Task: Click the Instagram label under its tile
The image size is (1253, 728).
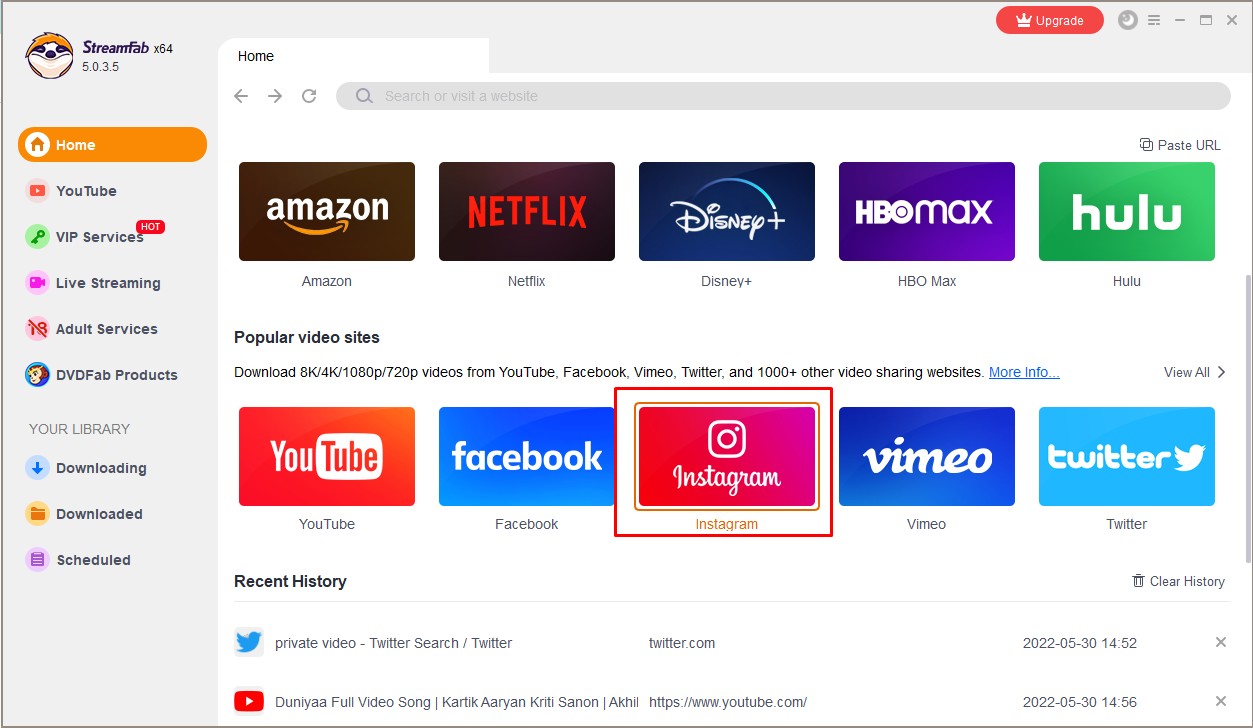Action: pyautogui.click(x=727, y=524)
